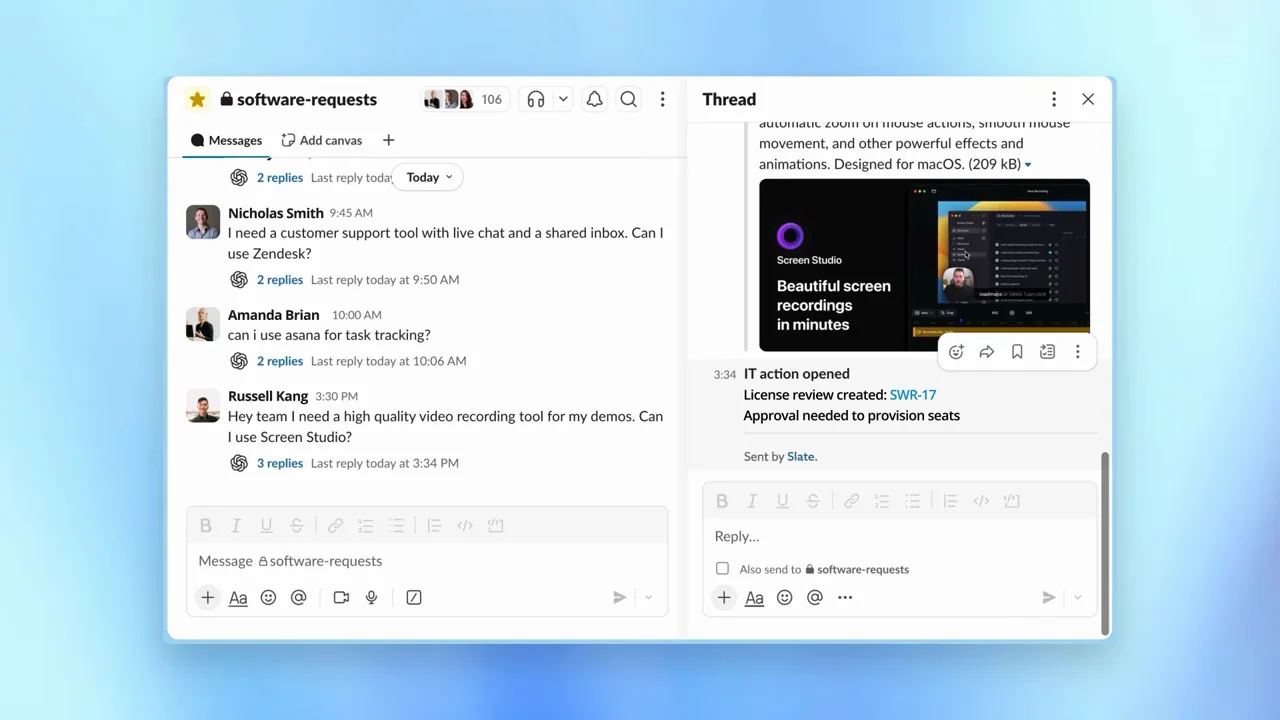Open emoji picker in channel composer
The width and height of the screenshot is (1280, 720).
[x=268, y=597]
